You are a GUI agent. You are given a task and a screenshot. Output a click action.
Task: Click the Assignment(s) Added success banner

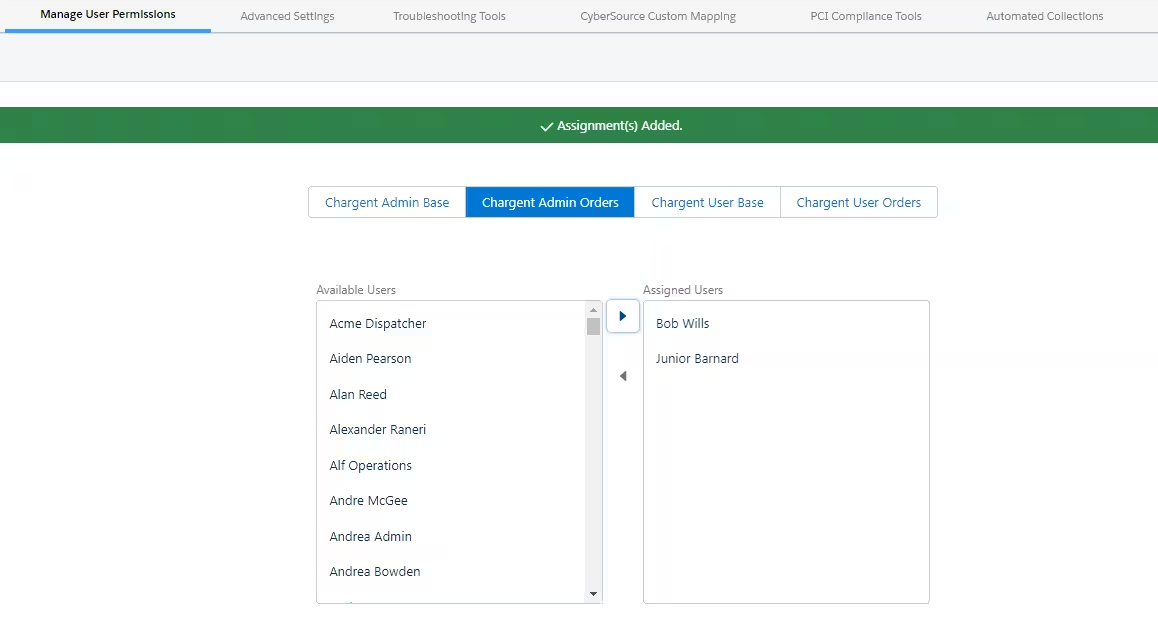(579, 125)
